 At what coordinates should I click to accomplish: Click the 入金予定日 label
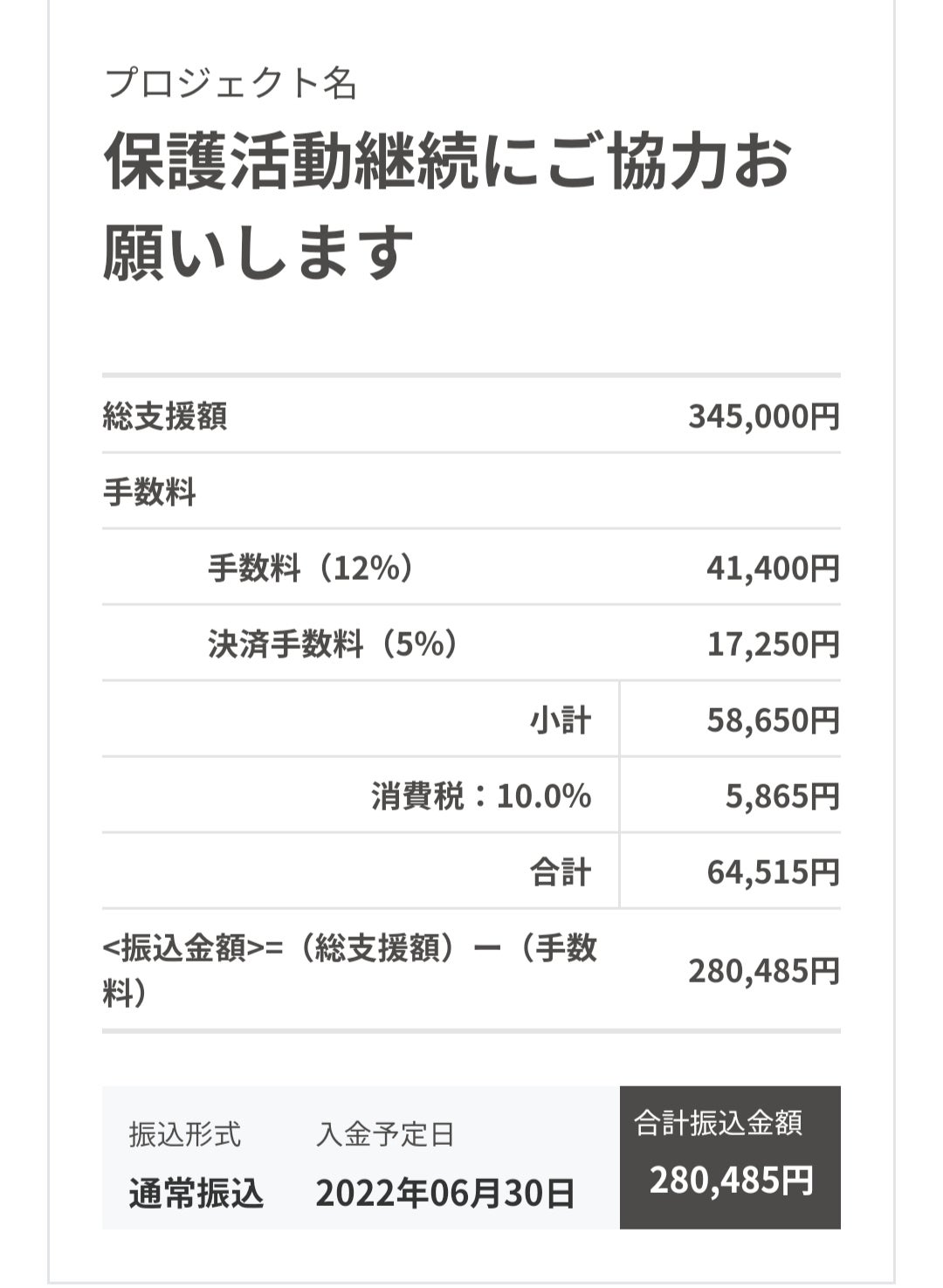385,1134
